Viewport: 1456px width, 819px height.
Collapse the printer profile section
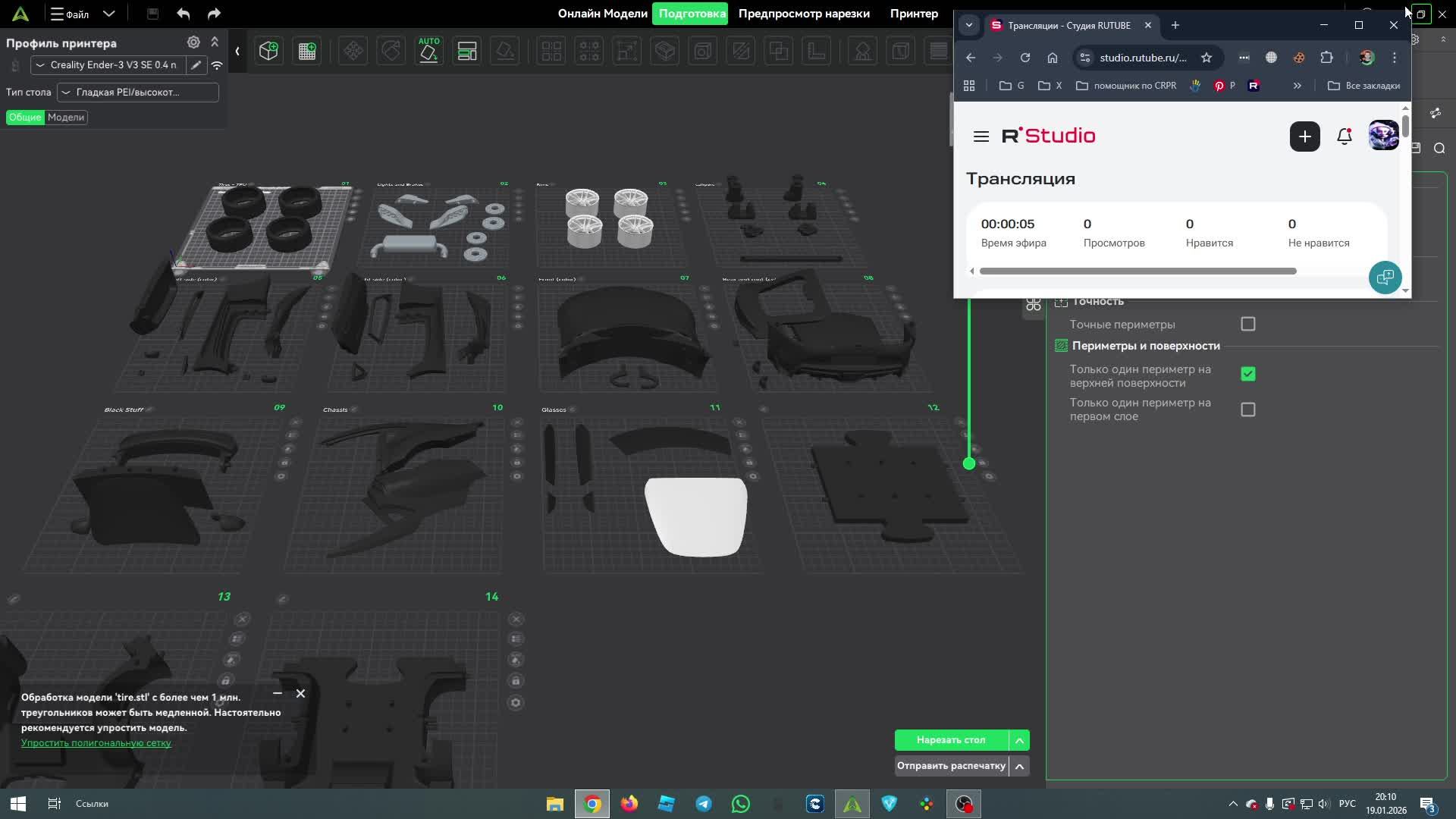click(x=215, y=42)
